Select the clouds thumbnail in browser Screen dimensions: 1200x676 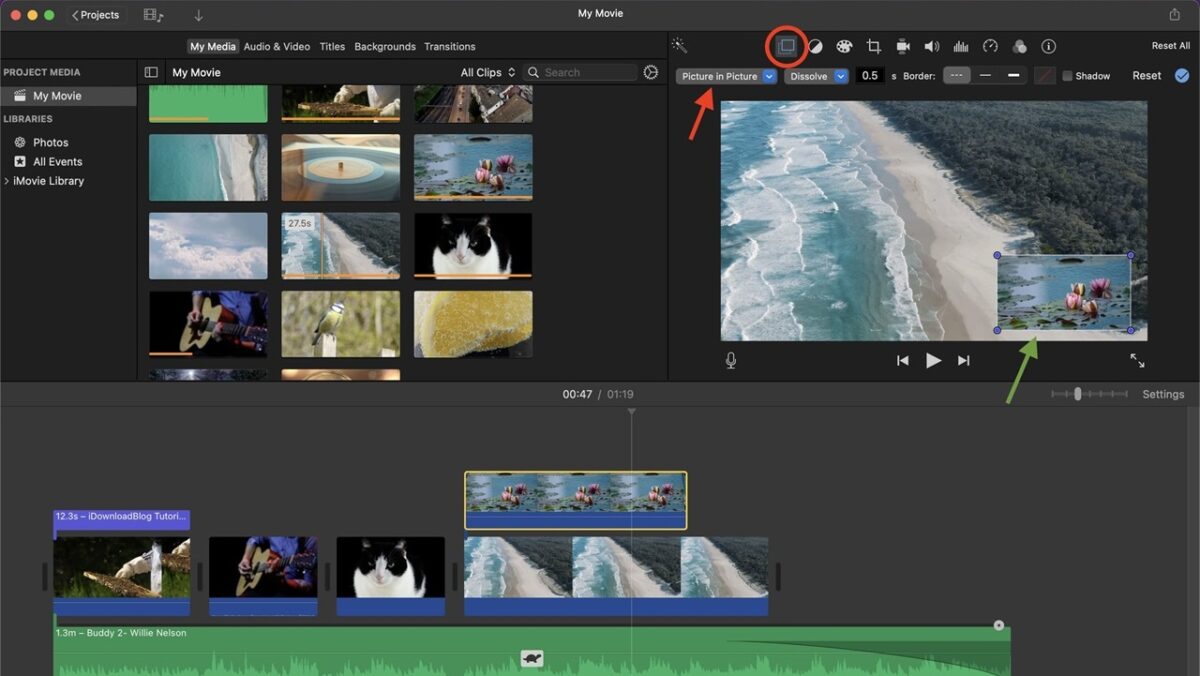tap(208, 245)
